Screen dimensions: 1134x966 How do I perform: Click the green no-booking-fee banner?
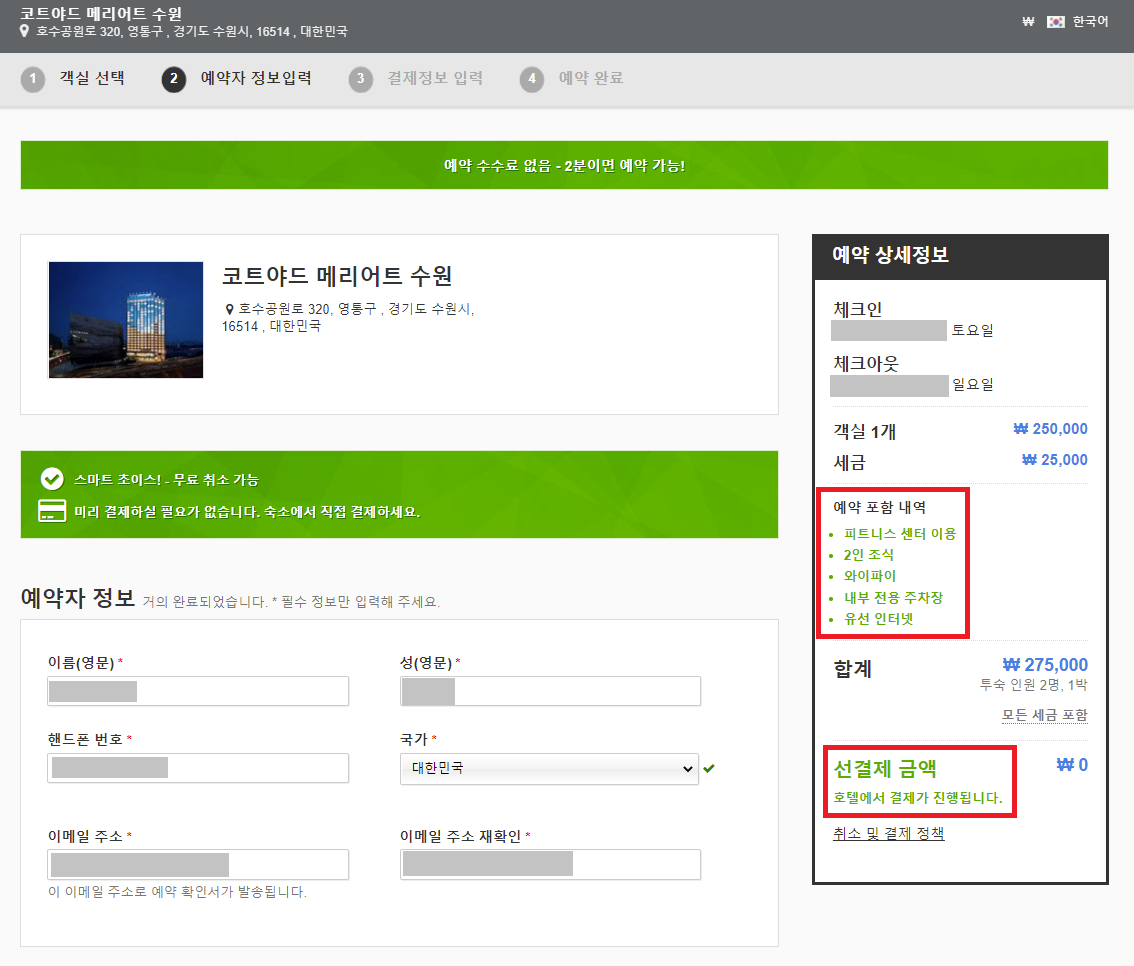pos(564,165)
